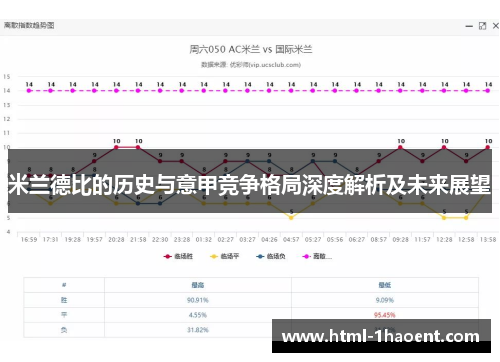Select the 胜 row label in table

[64, 300]
